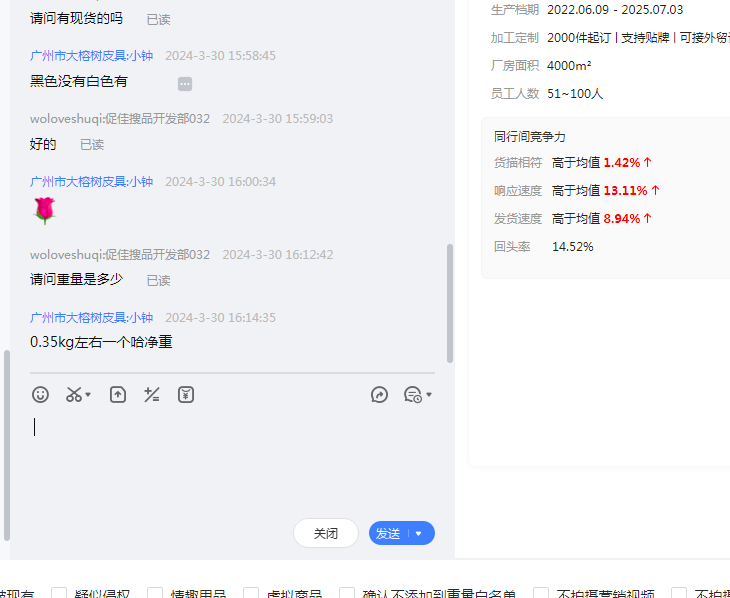Open the chat history icon
Image resolution: width=730 pixels, height=598 pixels.
(412, 395)
